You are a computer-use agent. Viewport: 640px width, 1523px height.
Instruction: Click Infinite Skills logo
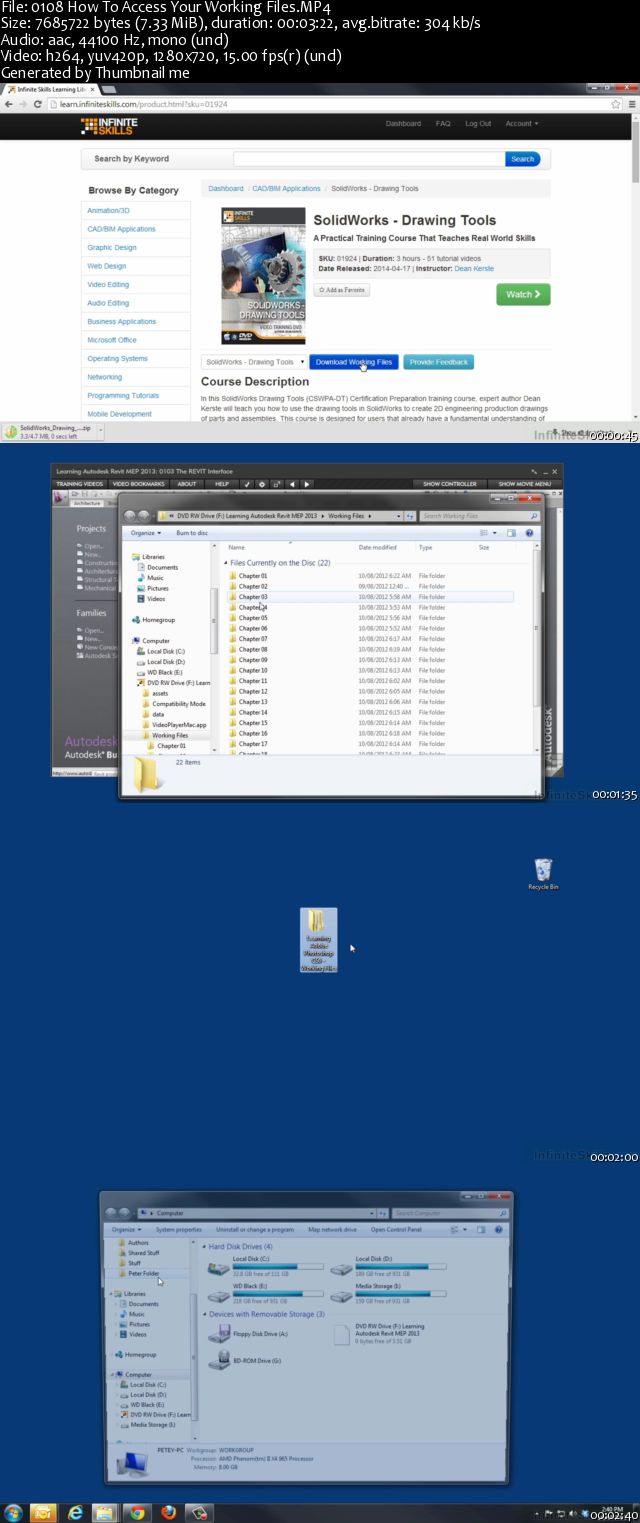(x=110, y=125)
